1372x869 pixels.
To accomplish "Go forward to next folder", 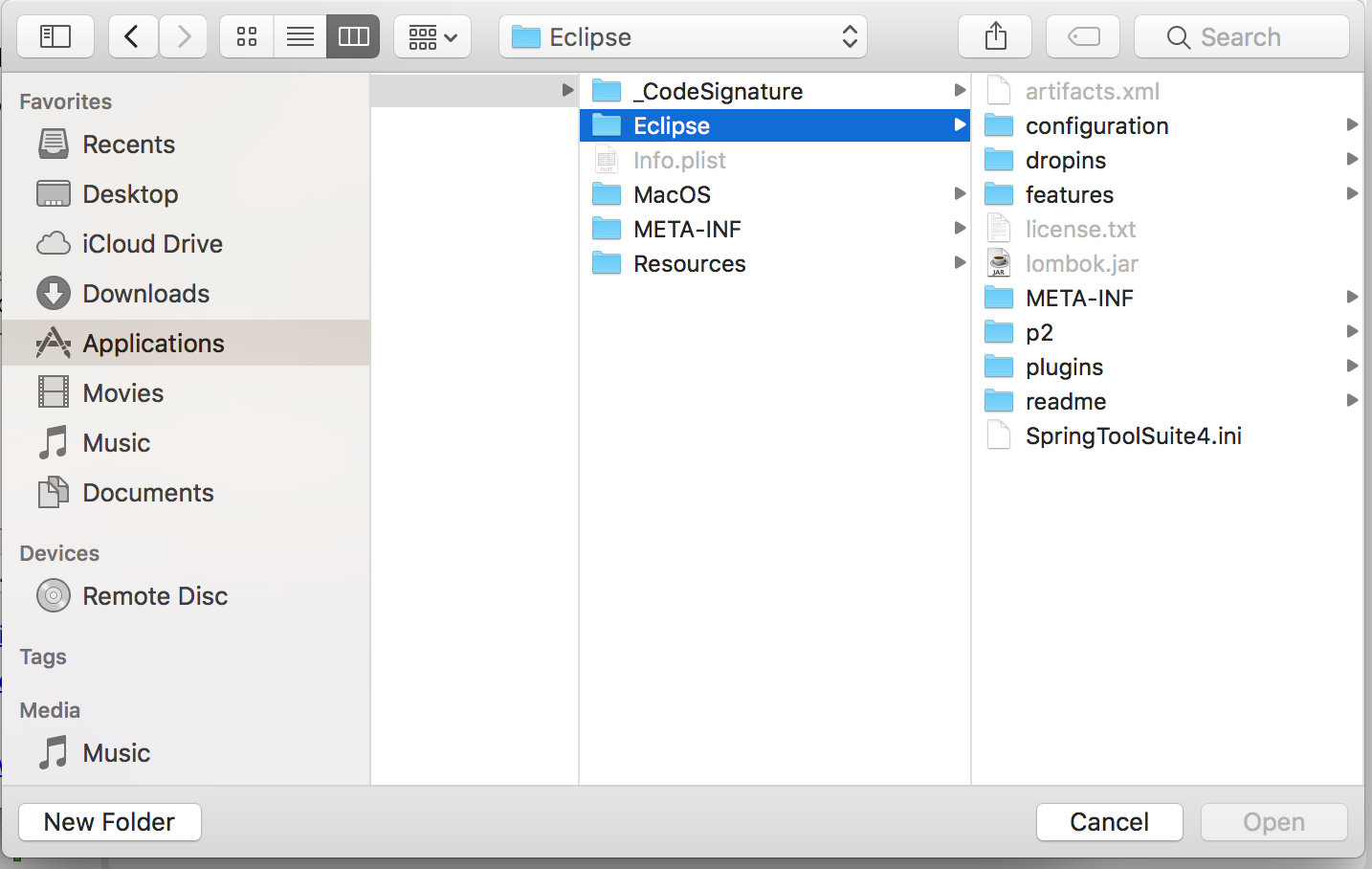I will tap(183, 37).
